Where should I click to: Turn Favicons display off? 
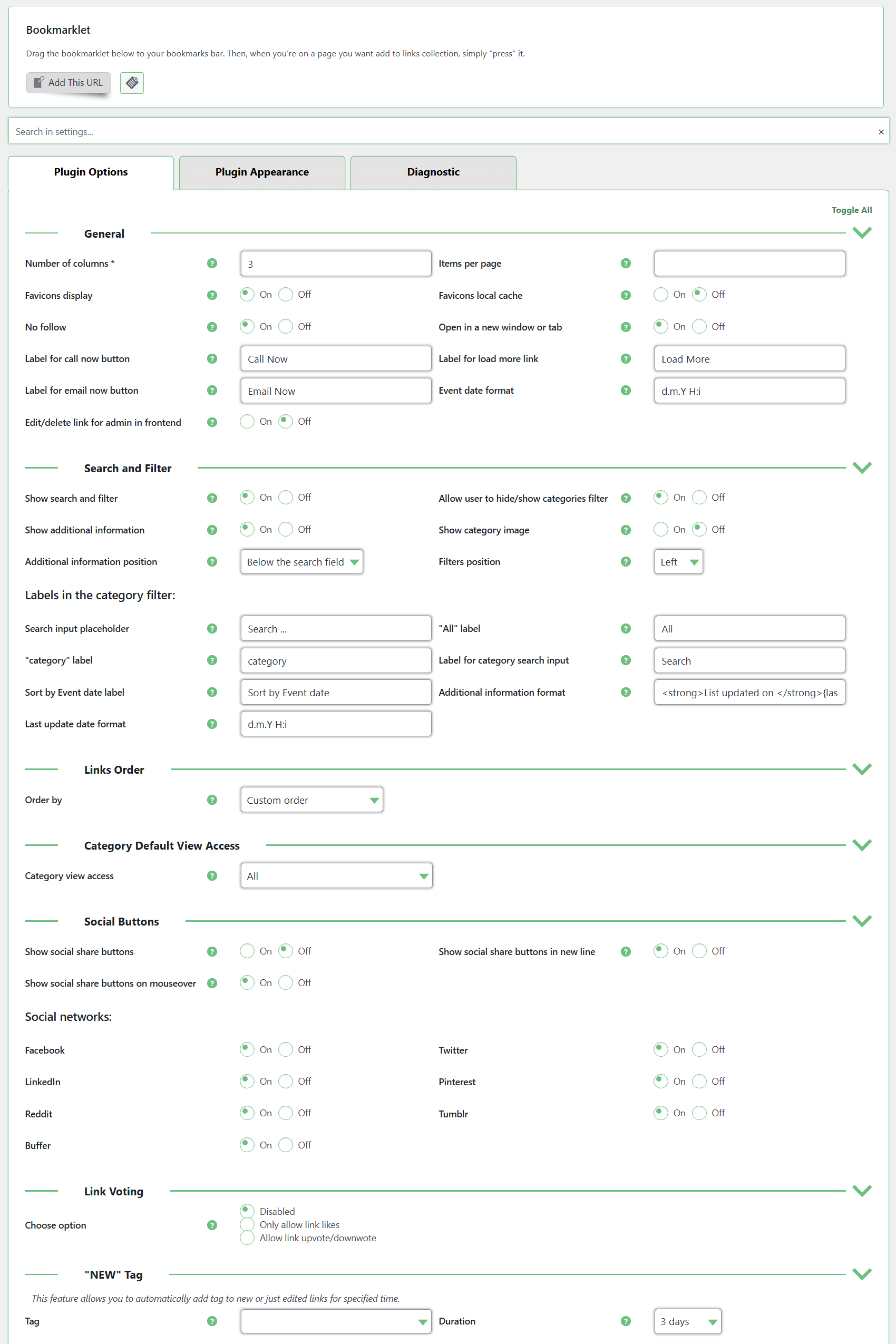click(x=286, y=294)
